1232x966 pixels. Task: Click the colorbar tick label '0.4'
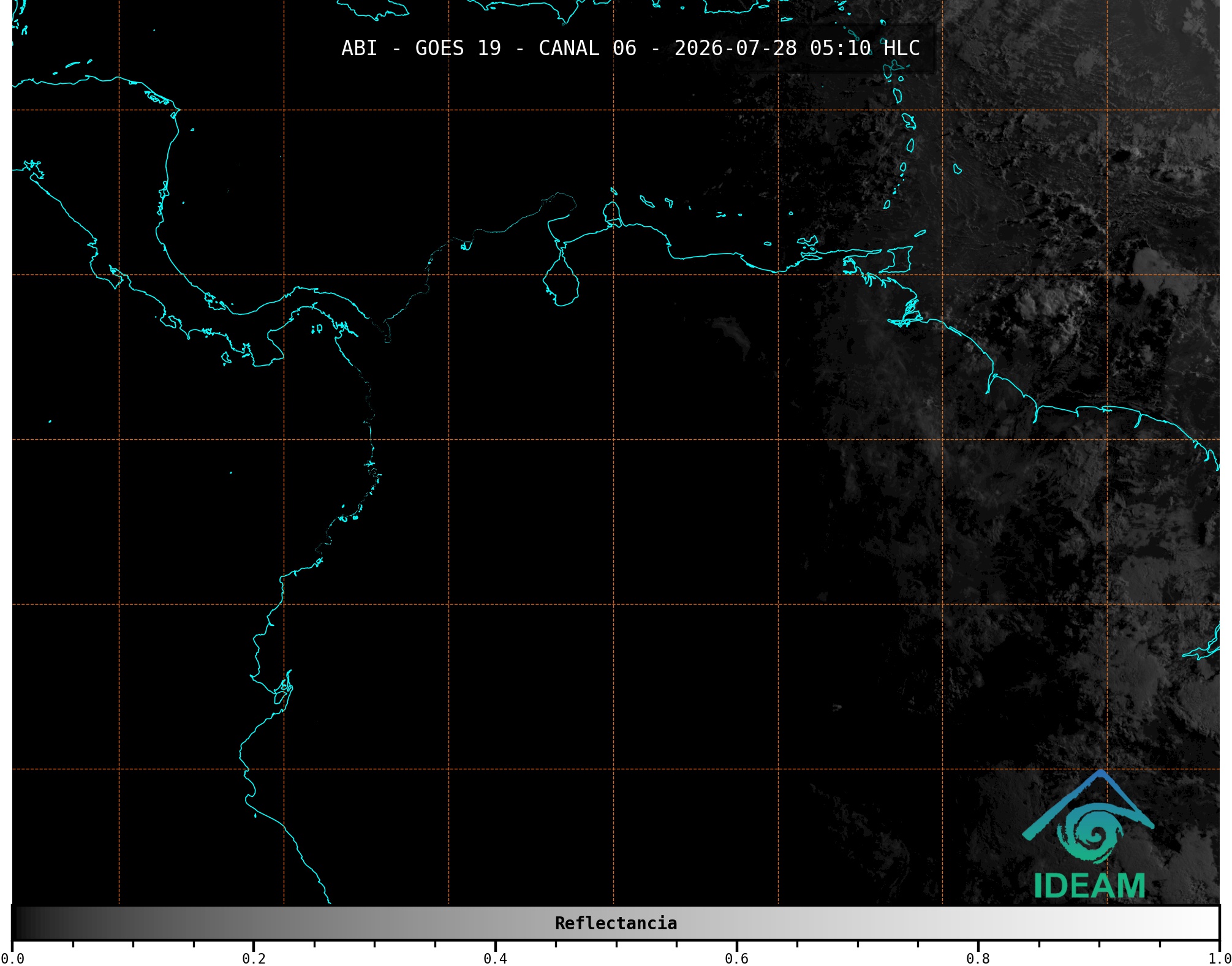click(495, 958)
